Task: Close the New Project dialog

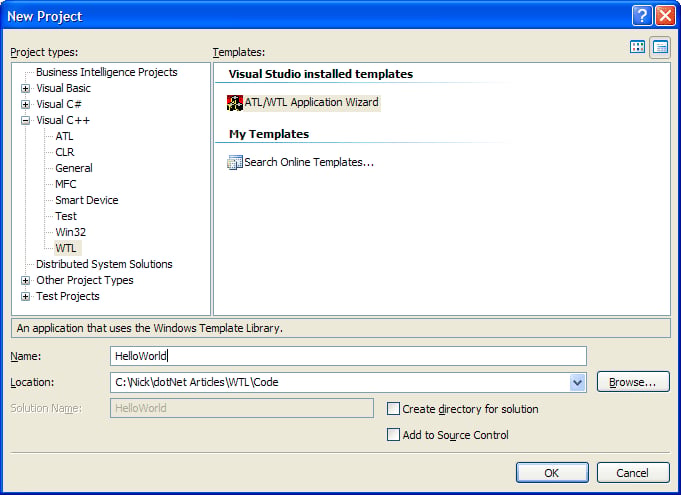Action: click(x=665, y=16)
